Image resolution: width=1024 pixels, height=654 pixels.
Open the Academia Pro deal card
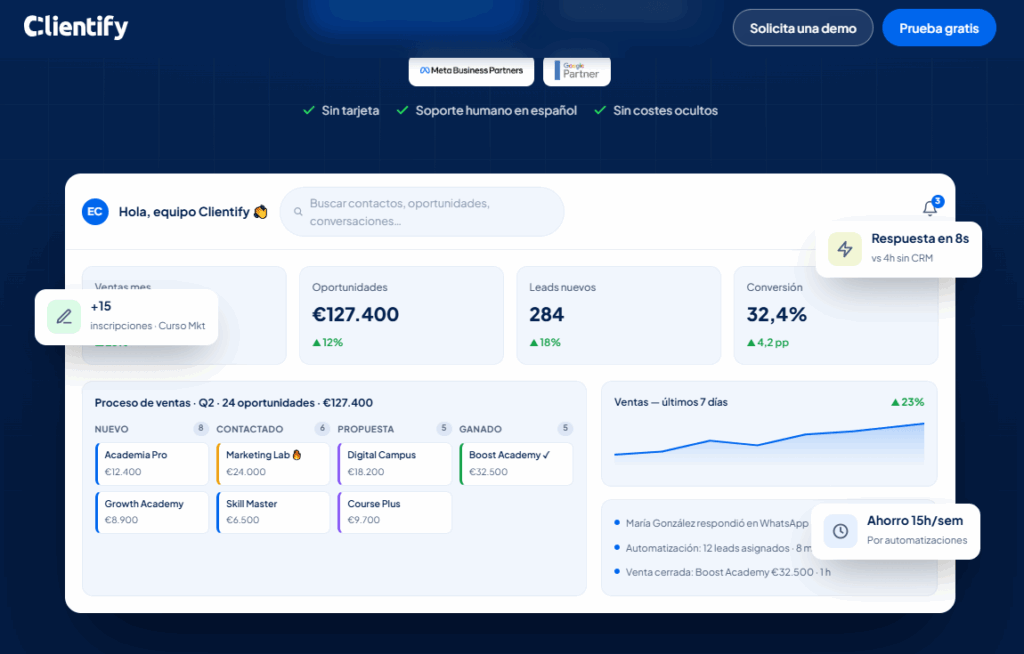click(x=152, y=463)
